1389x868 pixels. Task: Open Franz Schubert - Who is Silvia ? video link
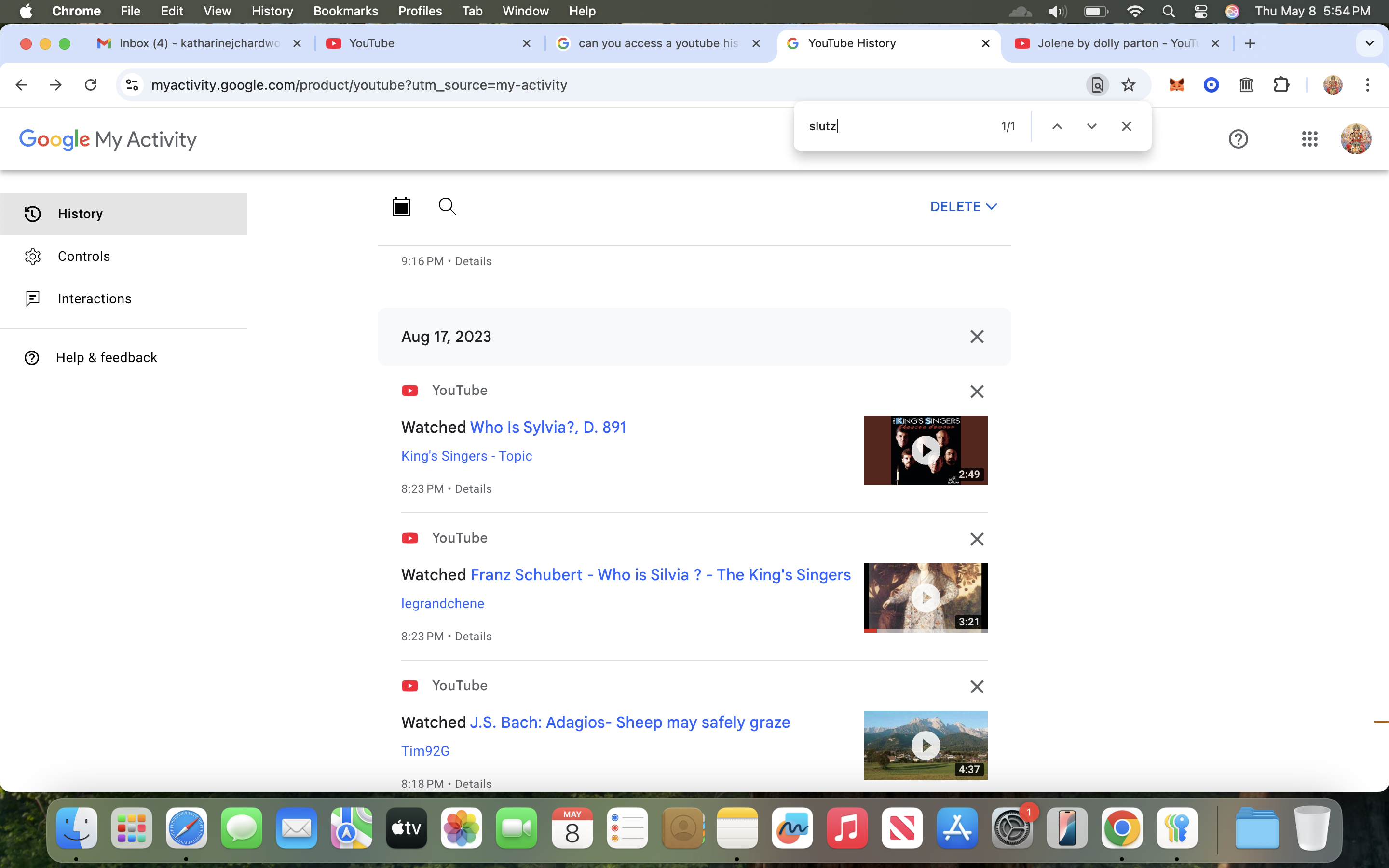[x=661, y=575]
